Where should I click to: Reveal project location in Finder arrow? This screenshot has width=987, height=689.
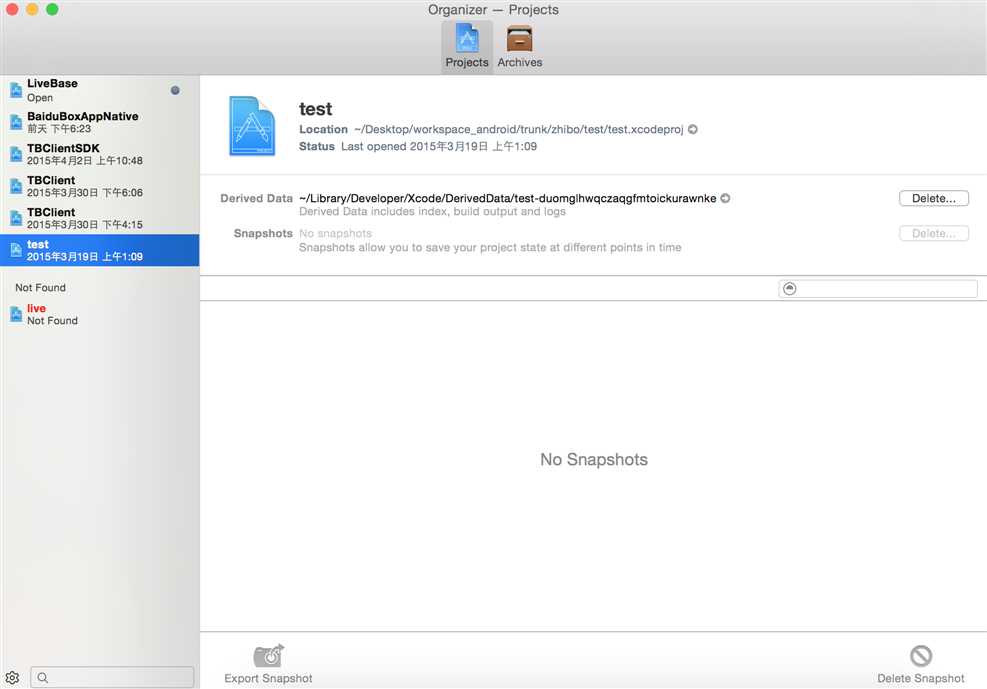pyautogui.click(x=692, y=129)
